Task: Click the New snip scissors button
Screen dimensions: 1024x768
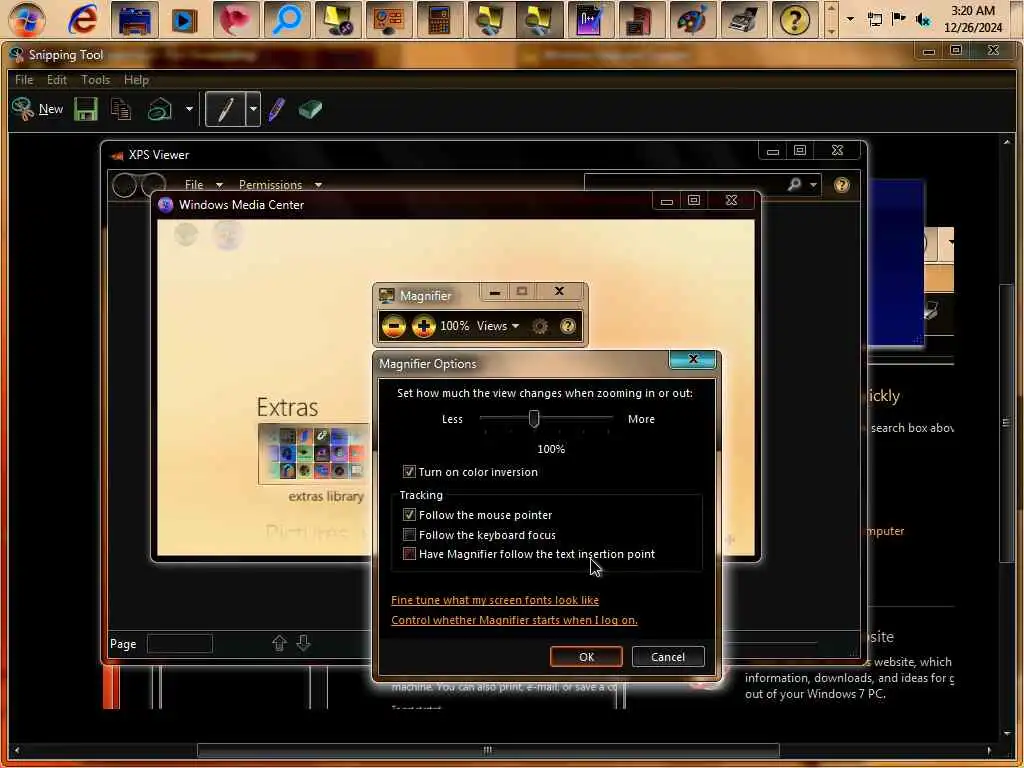Action: [38, 109]
